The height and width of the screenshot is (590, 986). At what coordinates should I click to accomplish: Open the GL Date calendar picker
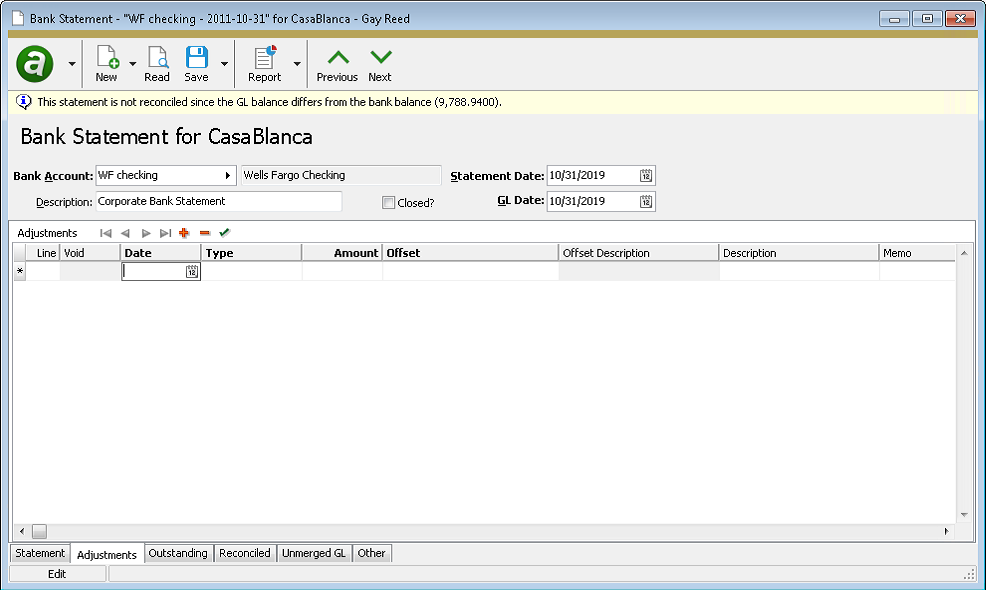click(x=646, y=201)
